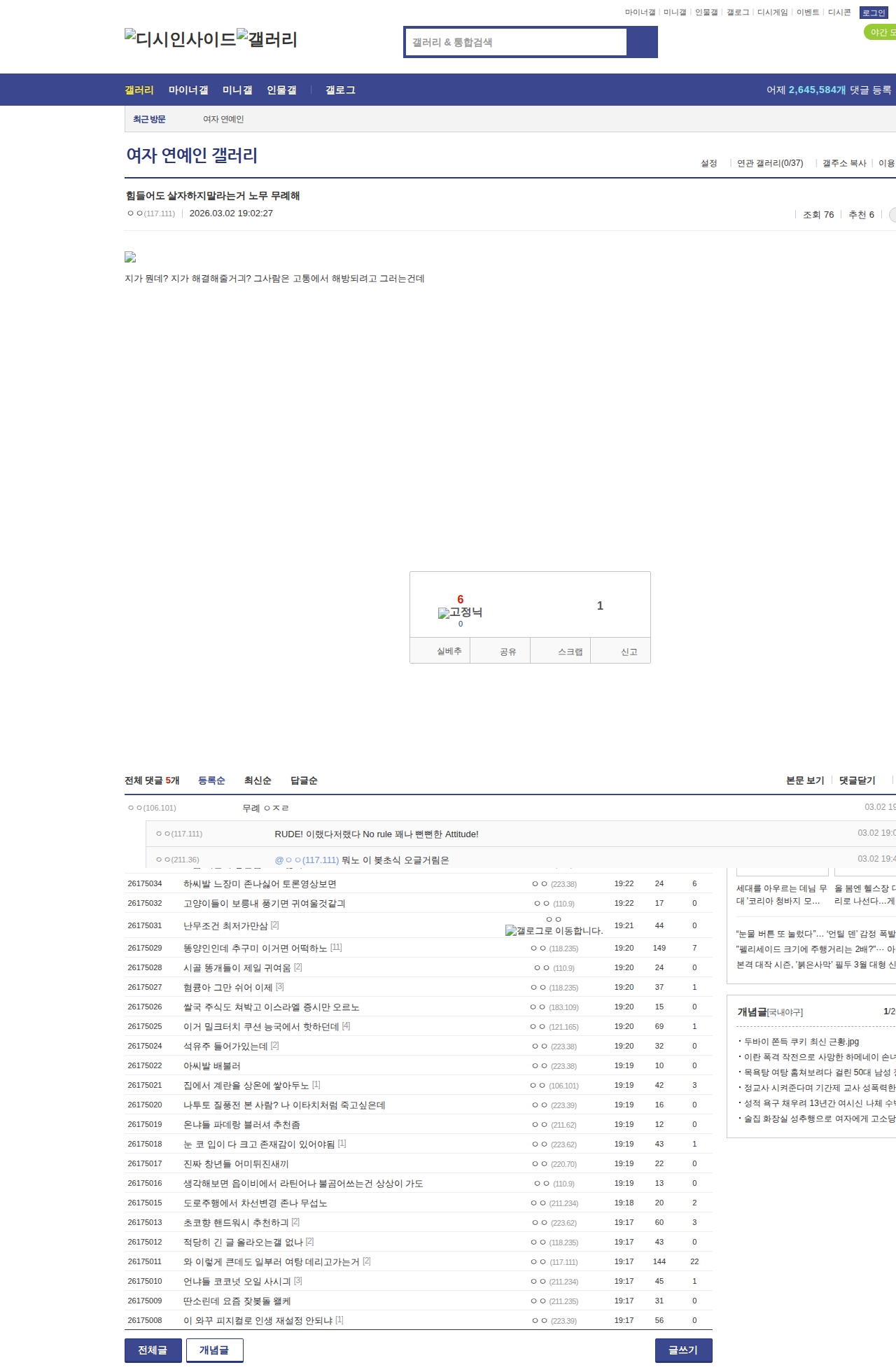Toggle the 야간 모드 switch
Screen dimensions: 896x1372
pyautogui.click(x=880, y=32)
